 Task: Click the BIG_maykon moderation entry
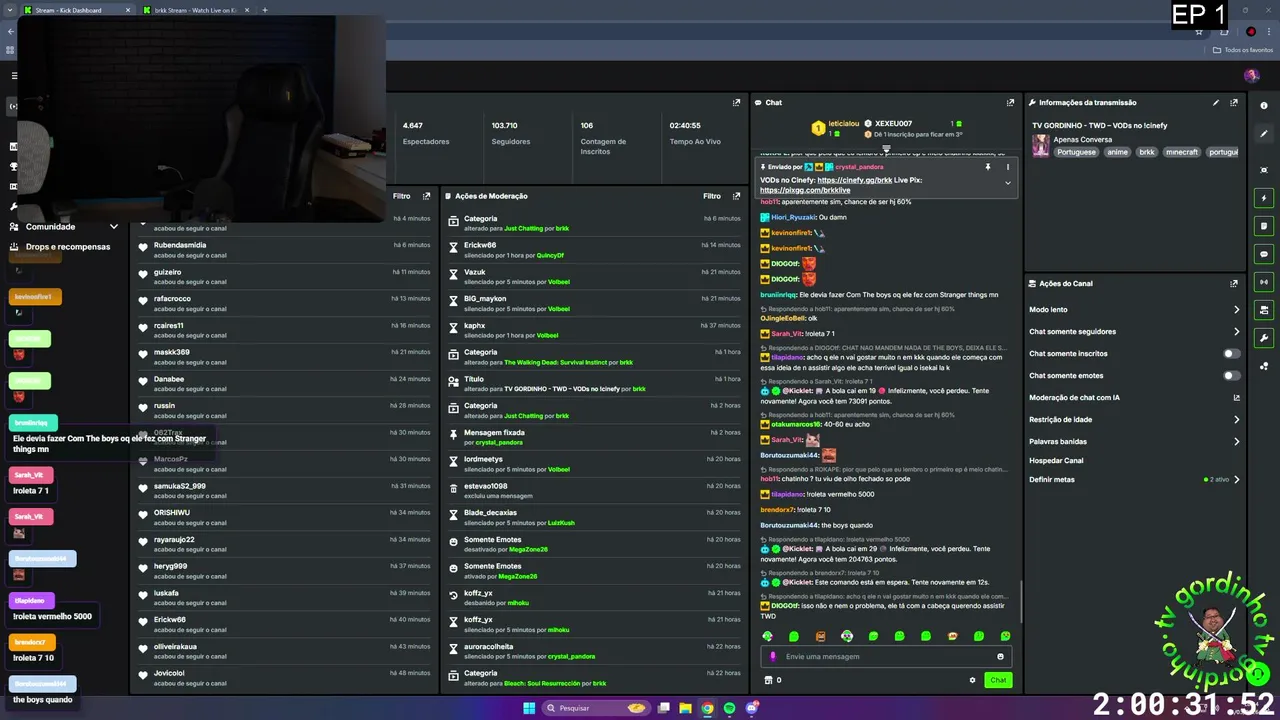pyautogui.click(x=595, y=303)
